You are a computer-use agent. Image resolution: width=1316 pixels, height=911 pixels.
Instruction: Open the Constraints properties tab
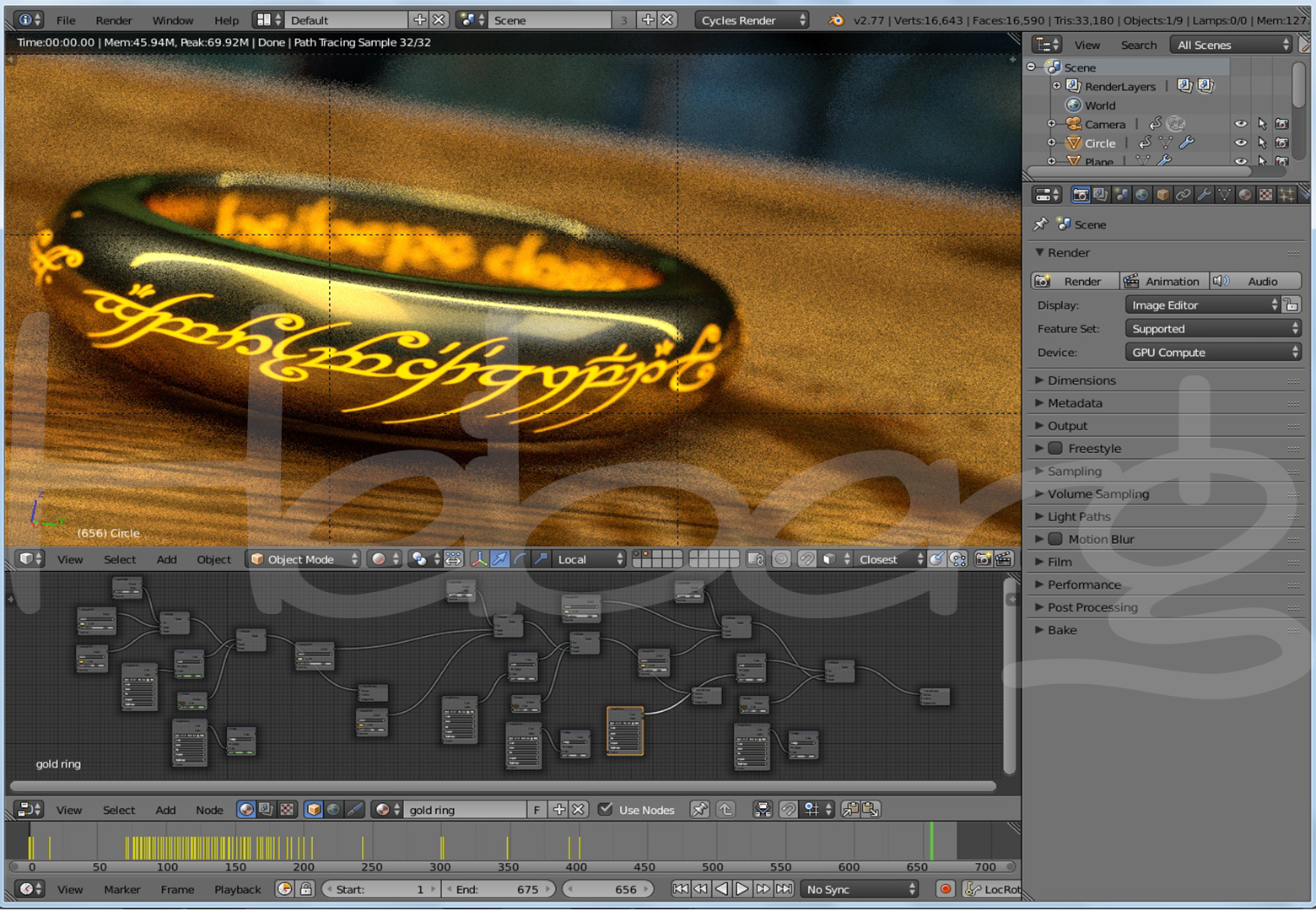coord(1183,195)
